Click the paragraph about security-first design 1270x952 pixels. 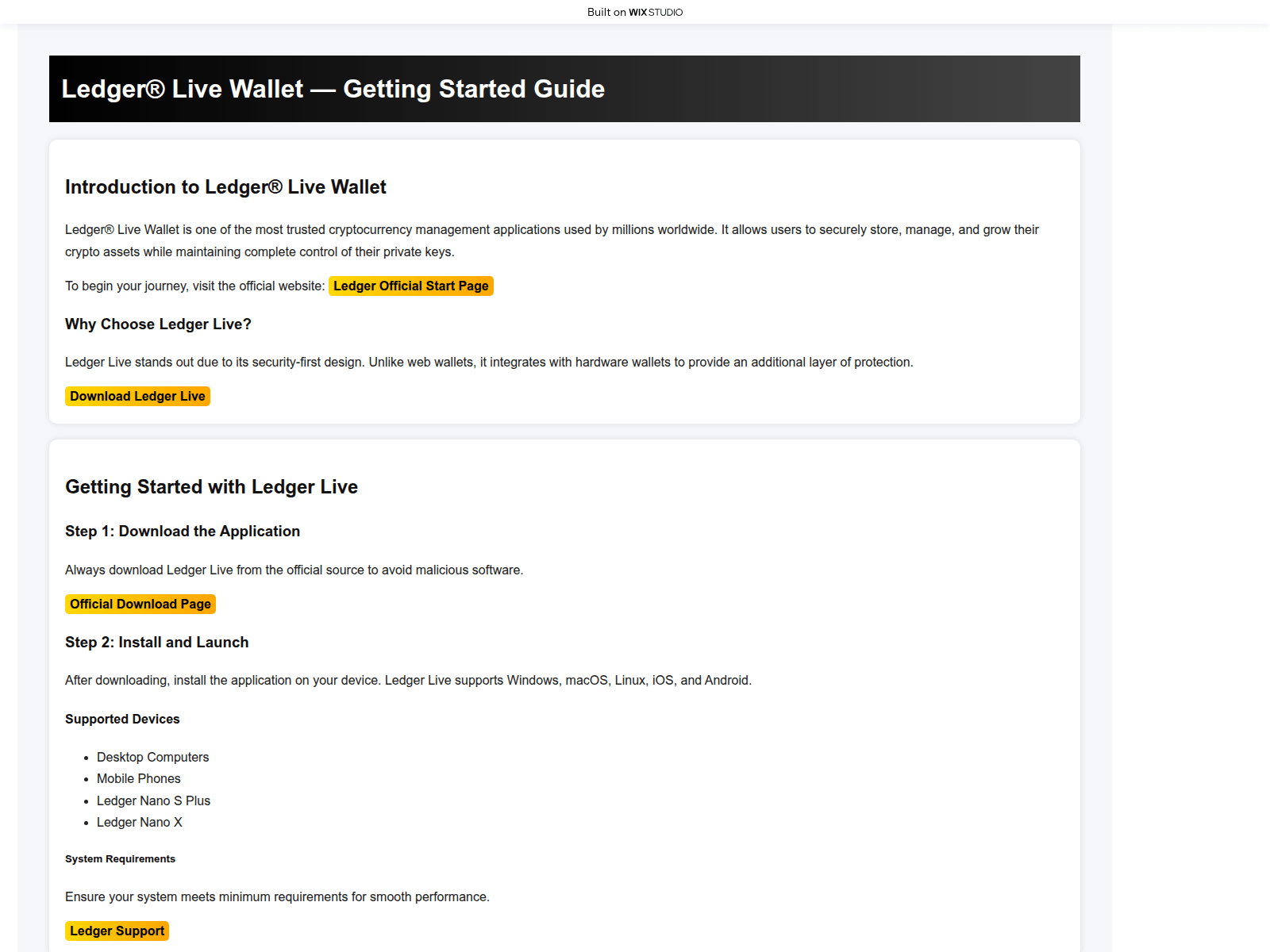tap(489, 362)
